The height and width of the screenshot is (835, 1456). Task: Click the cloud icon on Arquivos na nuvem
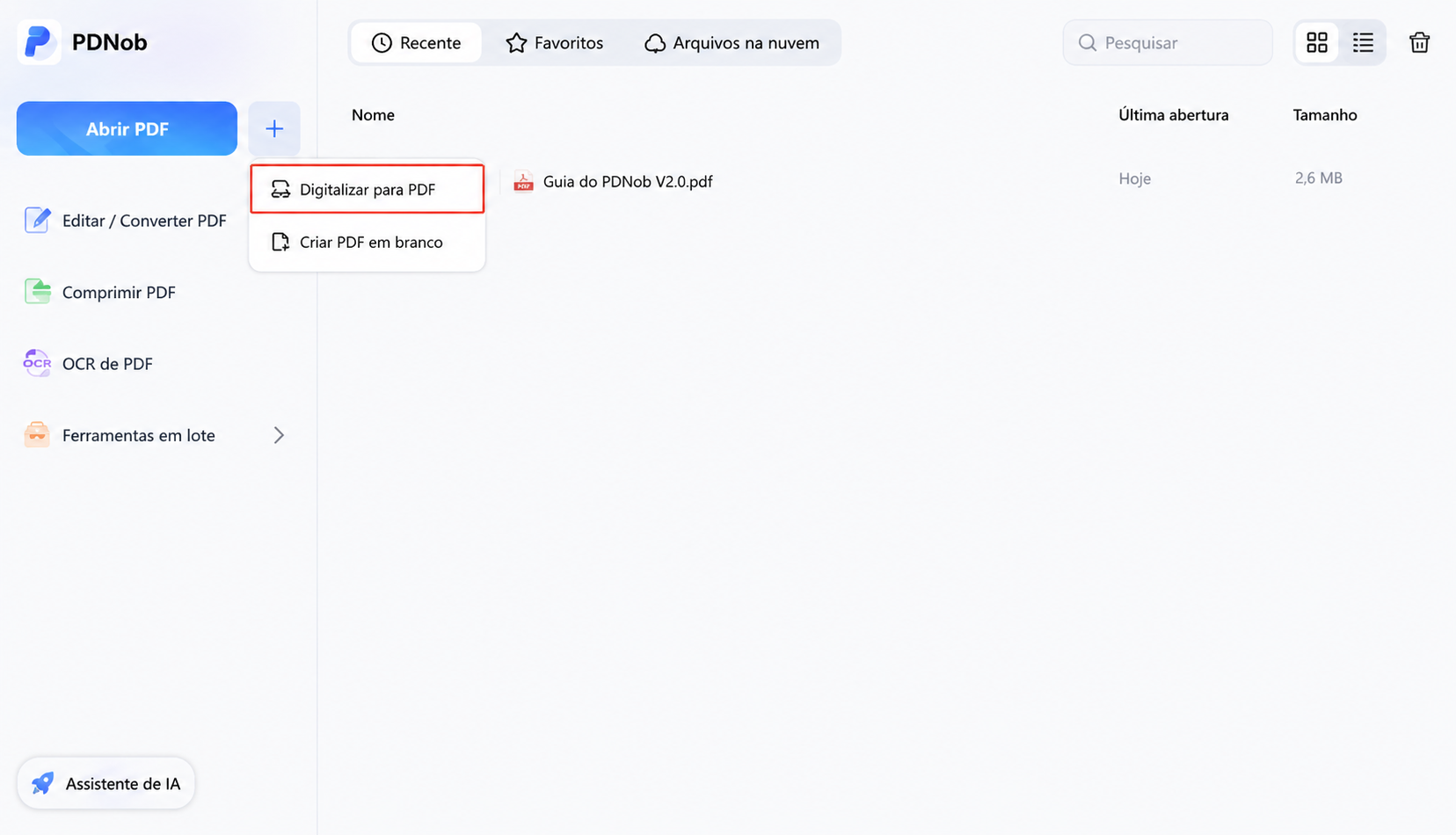[655, 43]
